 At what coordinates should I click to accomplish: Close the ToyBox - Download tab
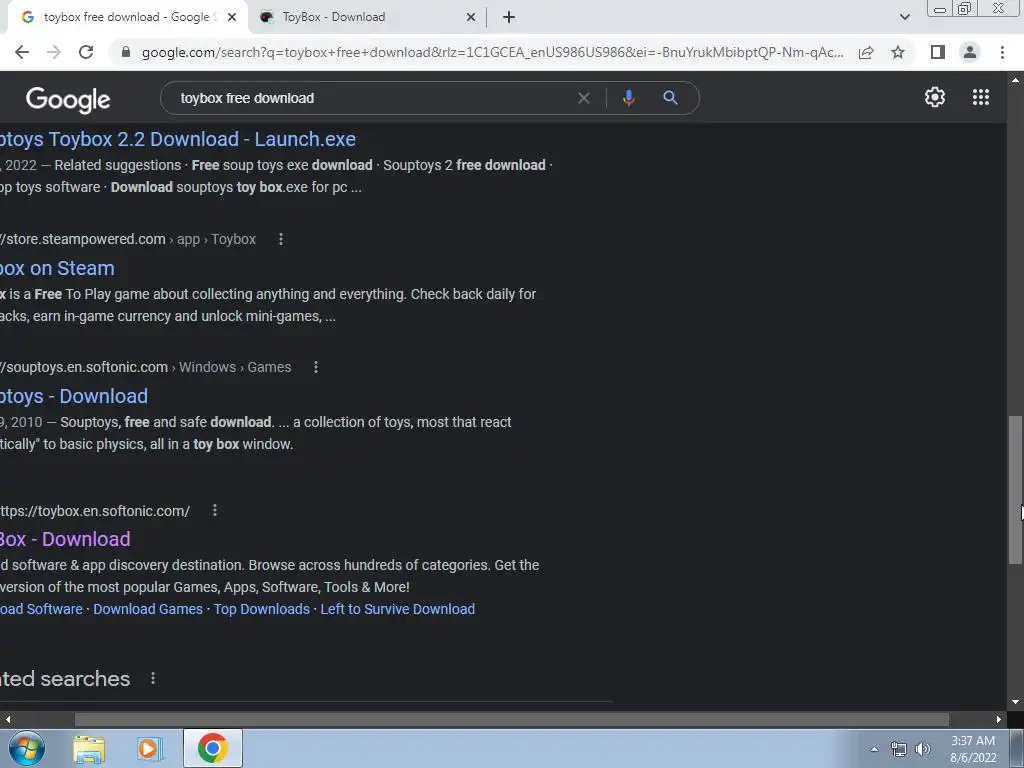click(471, 18)
